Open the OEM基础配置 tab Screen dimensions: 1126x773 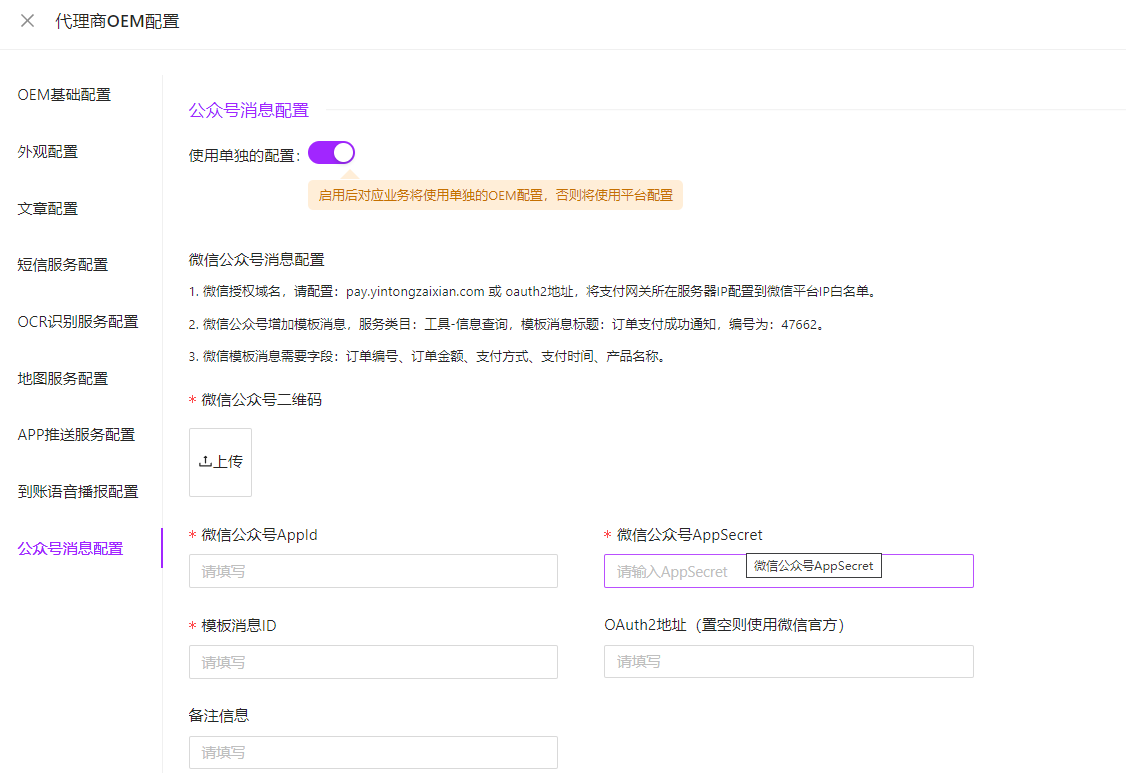click(x=64, y=95)
